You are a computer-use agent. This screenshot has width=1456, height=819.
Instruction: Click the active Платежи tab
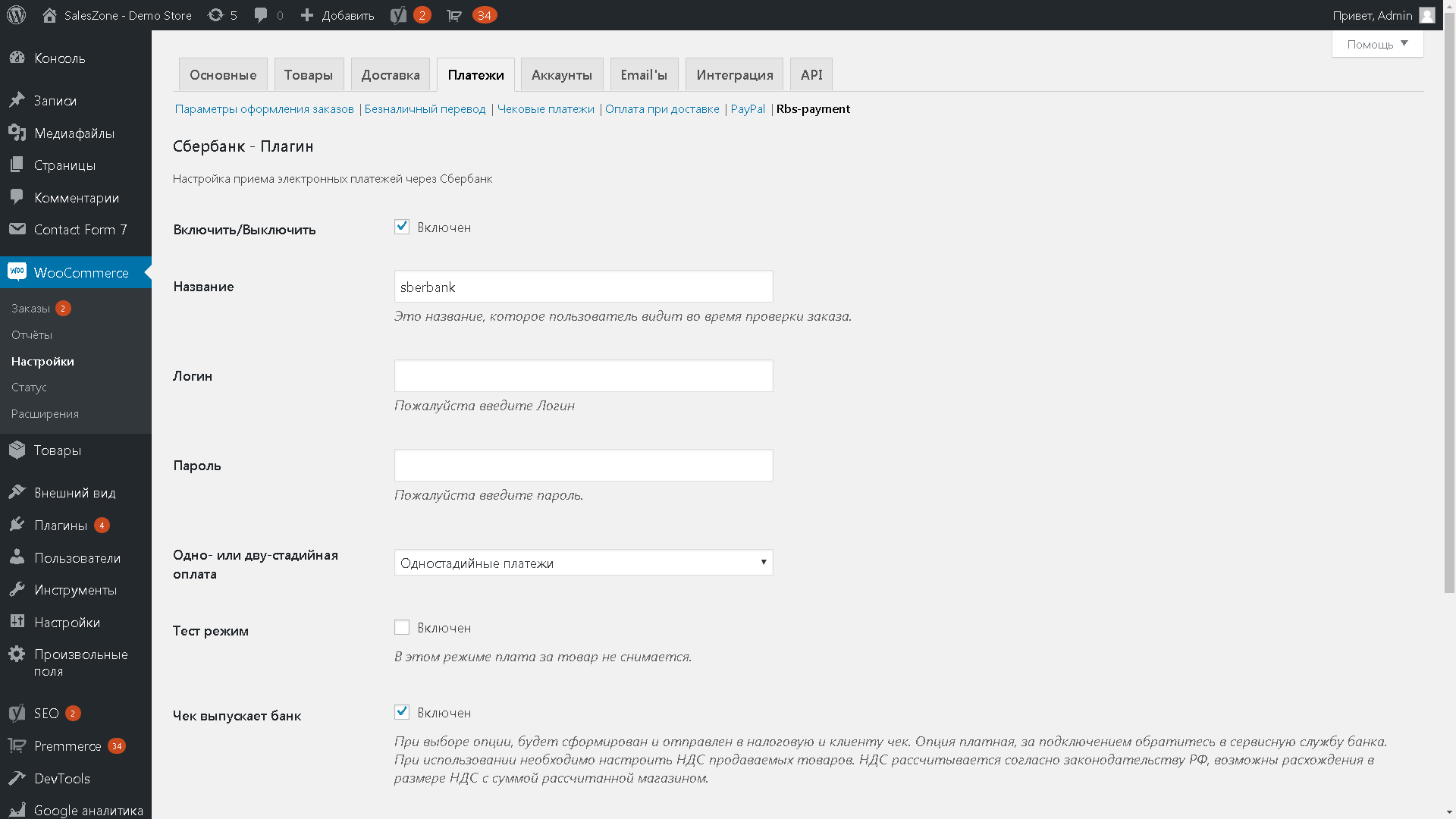475,74
